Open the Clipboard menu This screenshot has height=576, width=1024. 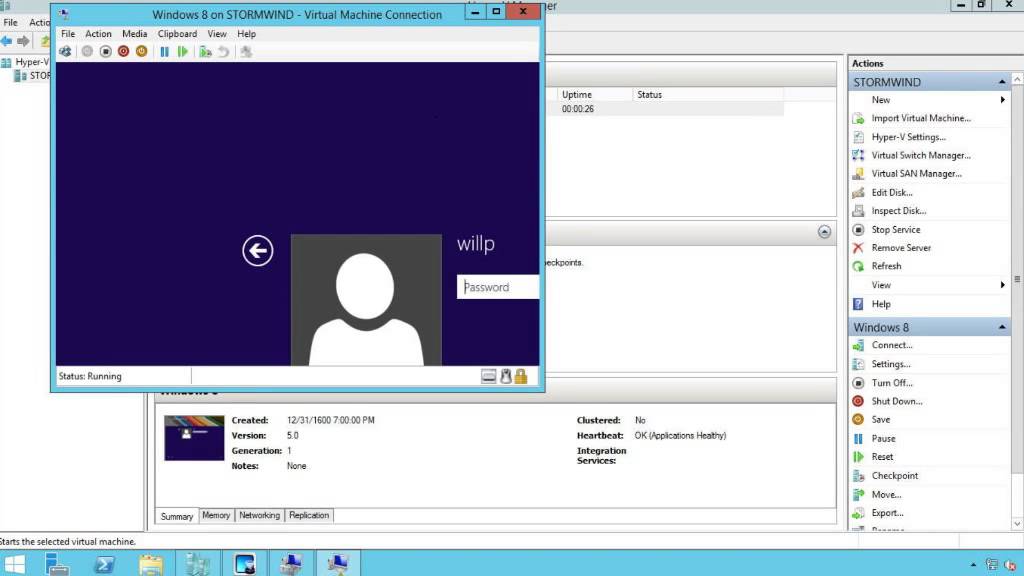[177, 34]
